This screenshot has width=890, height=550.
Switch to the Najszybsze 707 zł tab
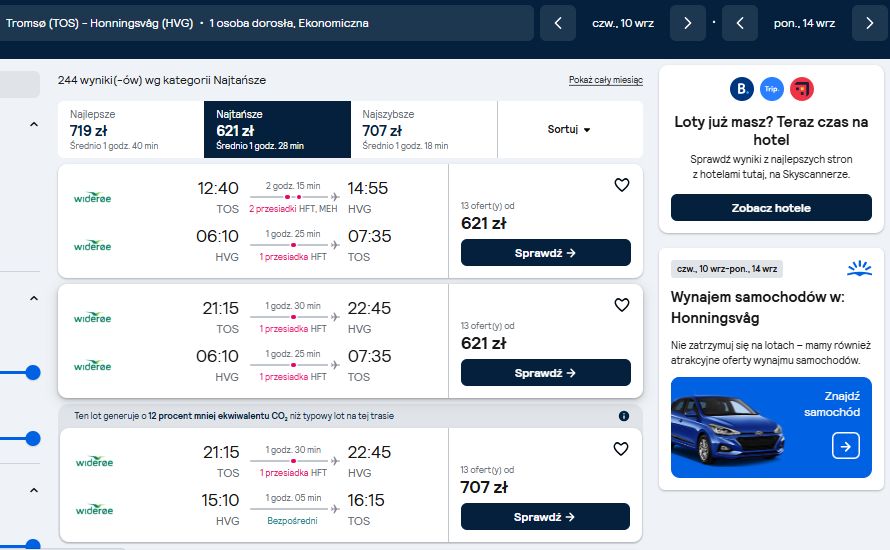(423, 129)
